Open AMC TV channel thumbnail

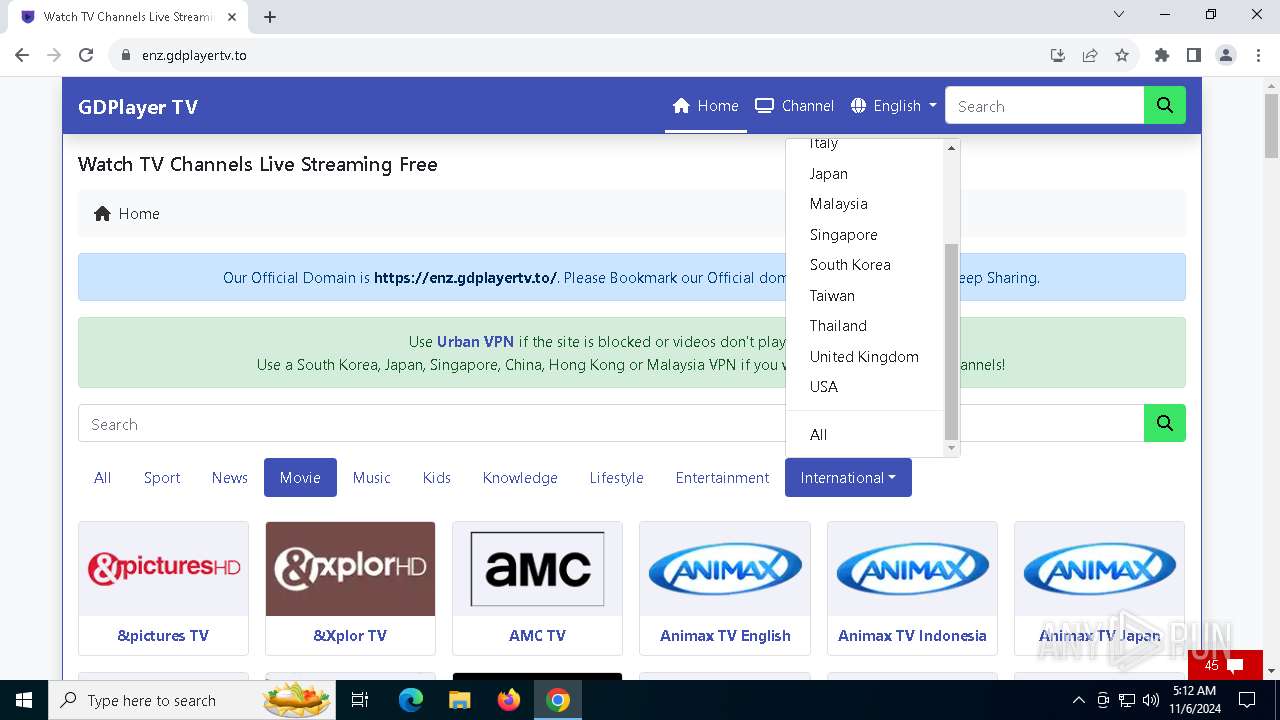tap(537, 569)
